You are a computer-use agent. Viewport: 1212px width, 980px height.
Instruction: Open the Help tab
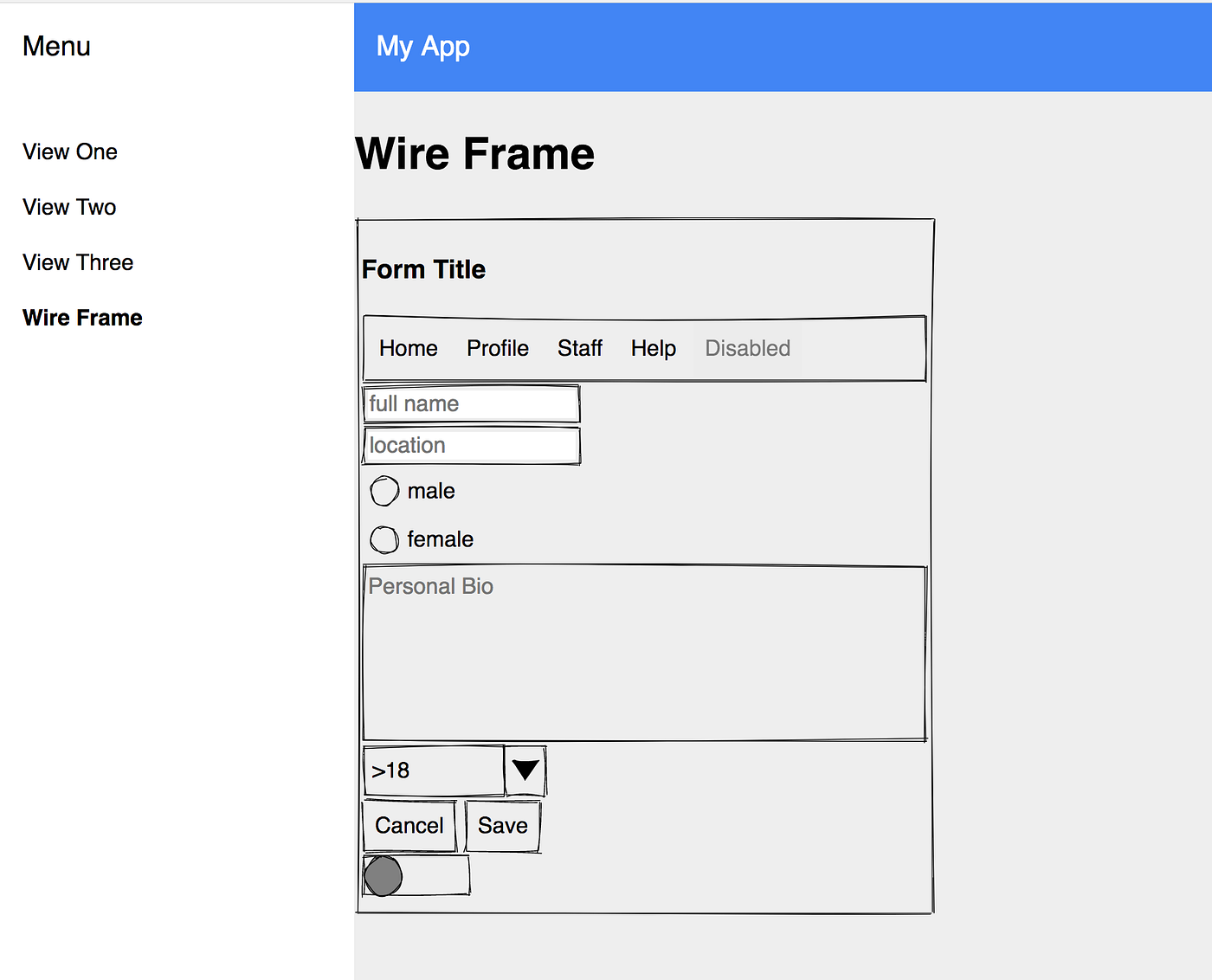click(x=653, y=348)
